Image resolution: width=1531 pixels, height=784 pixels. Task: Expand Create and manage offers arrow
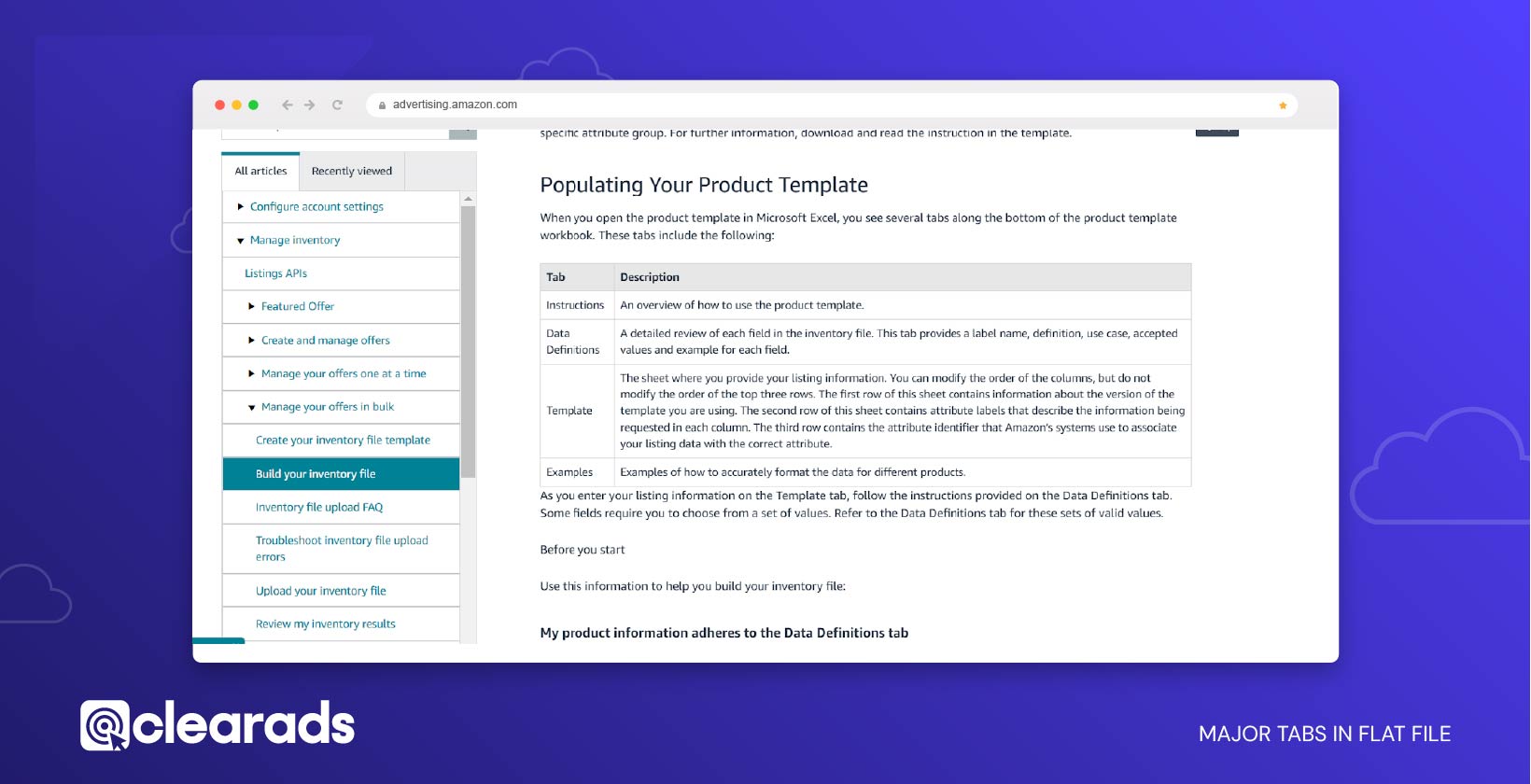251,341
